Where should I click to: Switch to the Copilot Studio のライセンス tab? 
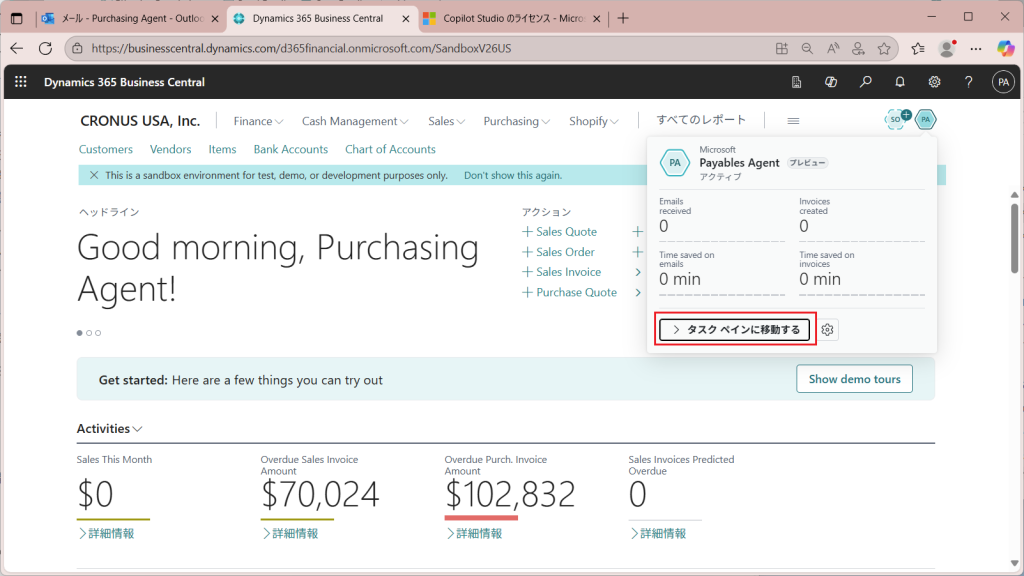513,18
